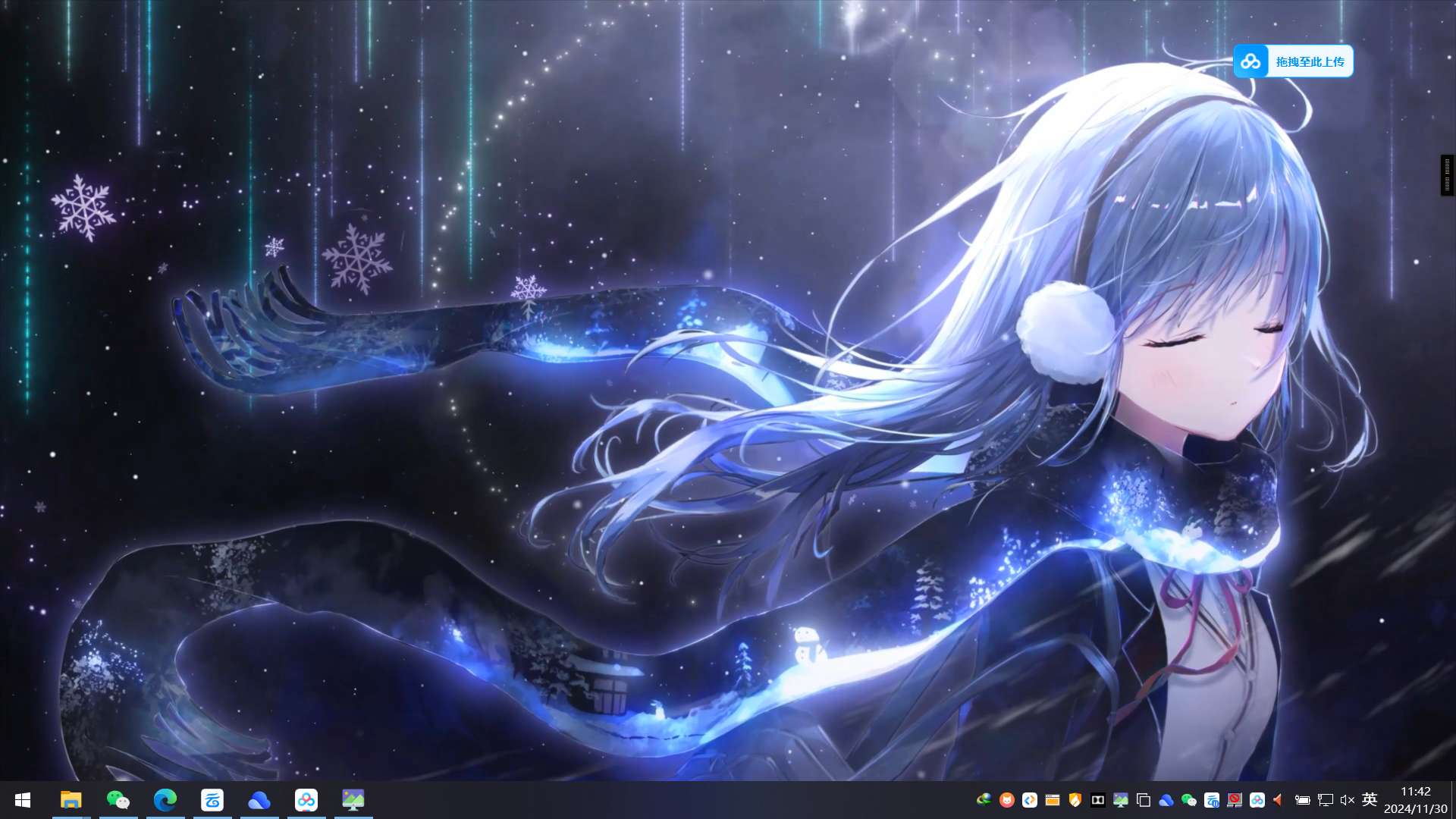The image size is (1456, 819).
Task: Launch Microsoft Edge from the taskbar
Action: (165, 800)
